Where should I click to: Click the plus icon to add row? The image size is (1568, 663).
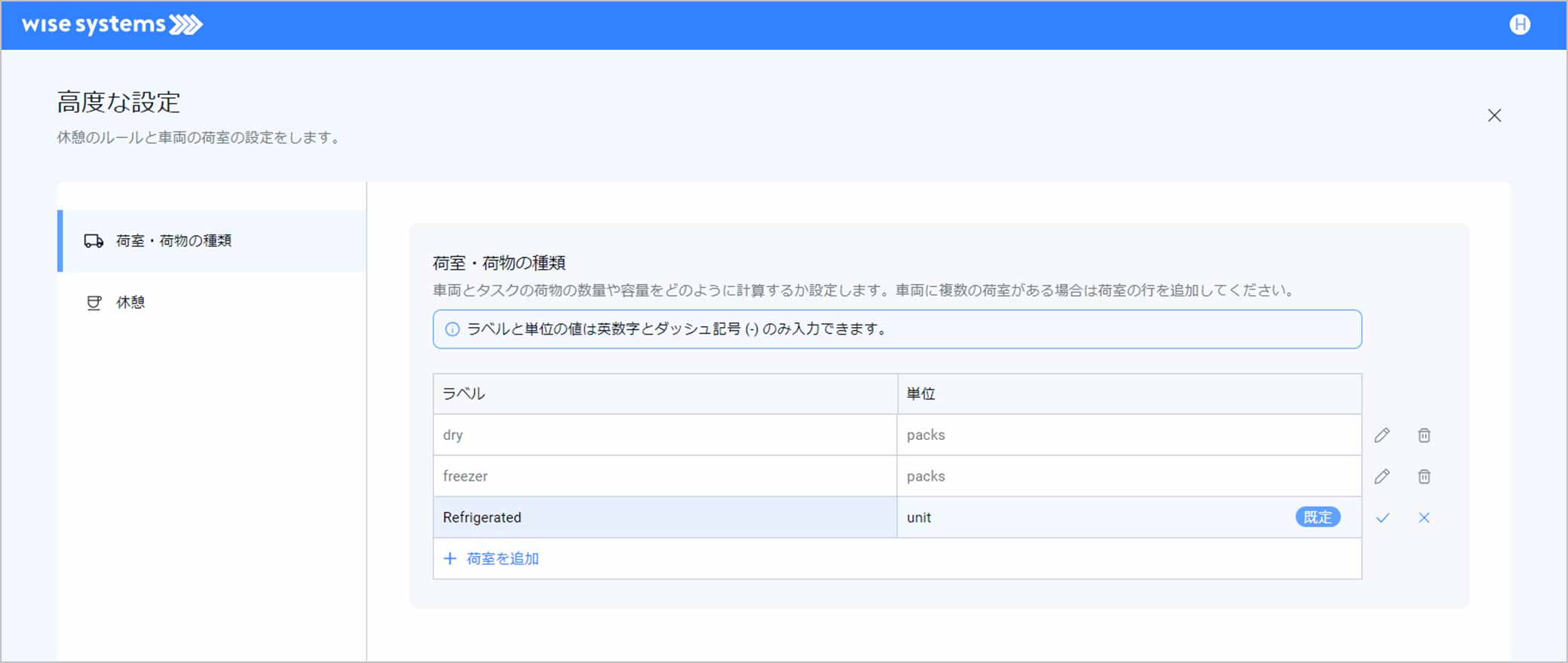point(450,558)
